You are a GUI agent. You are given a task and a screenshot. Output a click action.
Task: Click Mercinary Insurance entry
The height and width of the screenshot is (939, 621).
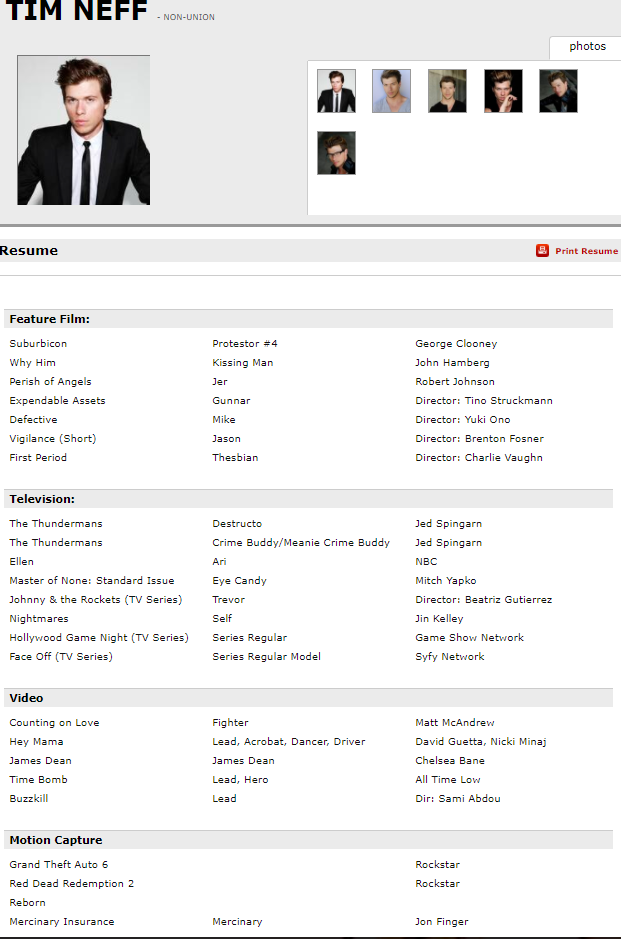pos(62,922)
